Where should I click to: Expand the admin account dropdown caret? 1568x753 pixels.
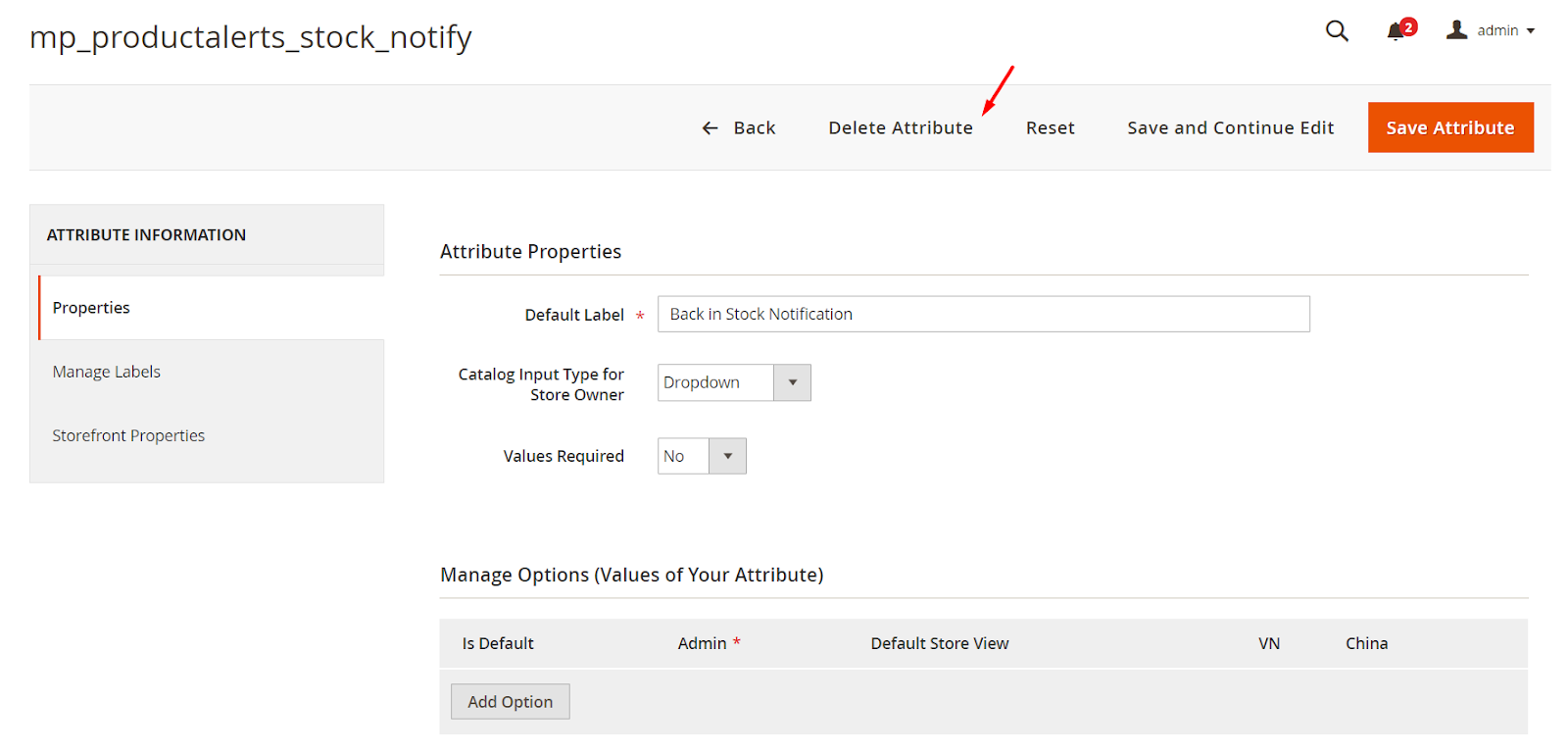tap(1531, 31)
